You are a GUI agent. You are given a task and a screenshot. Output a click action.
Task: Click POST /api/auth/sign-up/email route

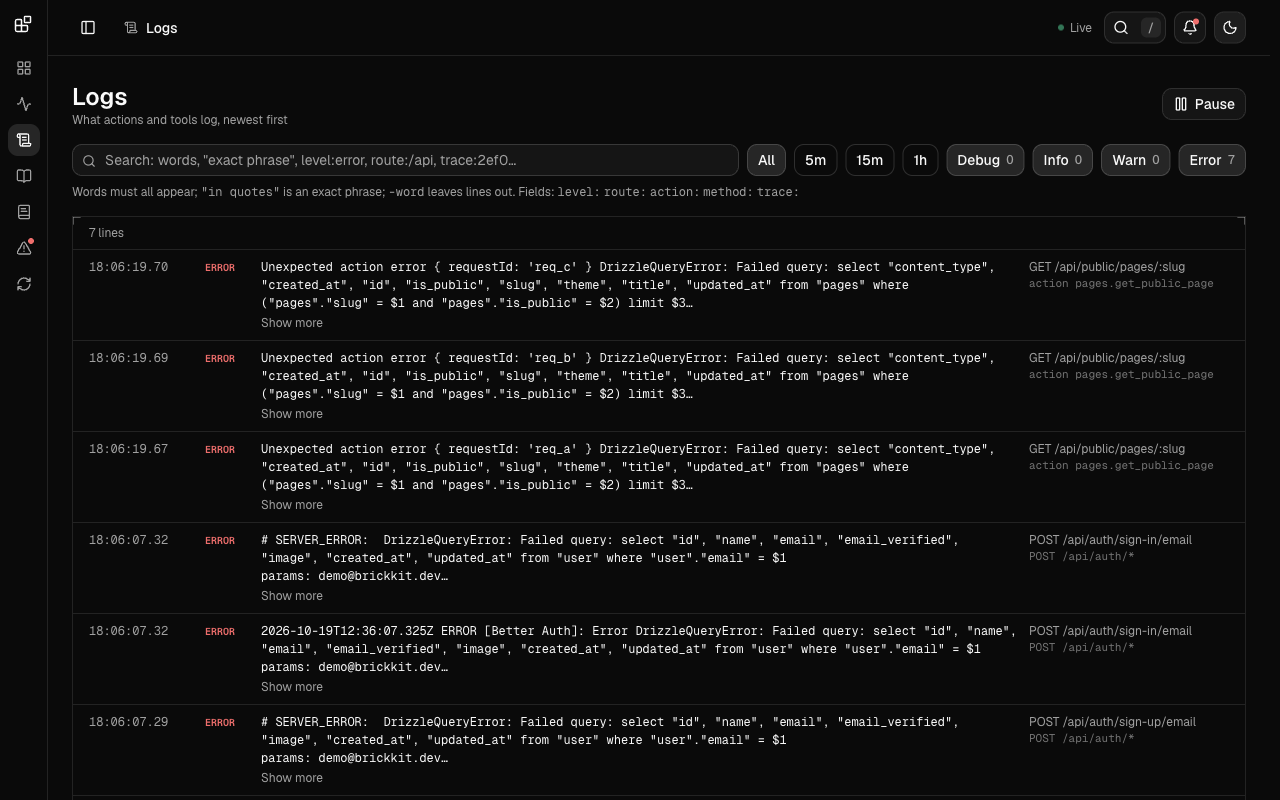click(1112, 722)
